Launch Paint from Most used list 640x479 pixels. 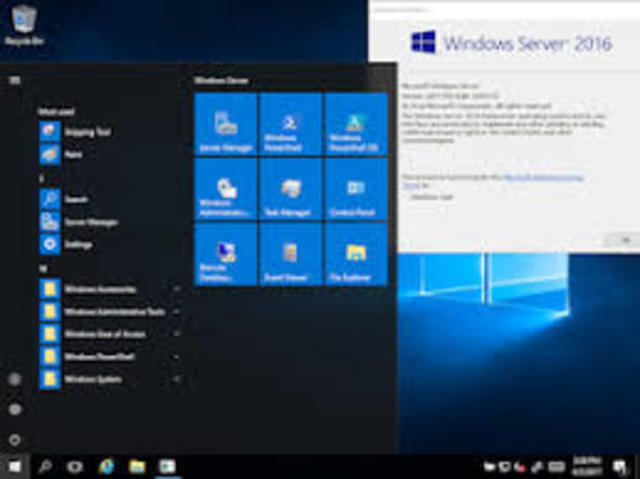109,154
